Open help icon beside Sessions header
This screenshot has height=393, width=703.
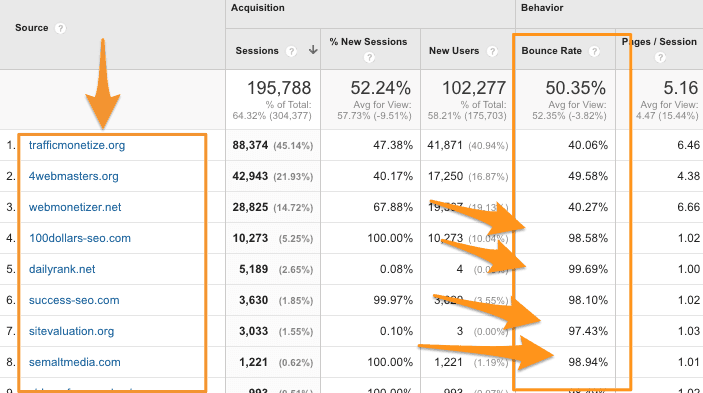tap(291, 51)
